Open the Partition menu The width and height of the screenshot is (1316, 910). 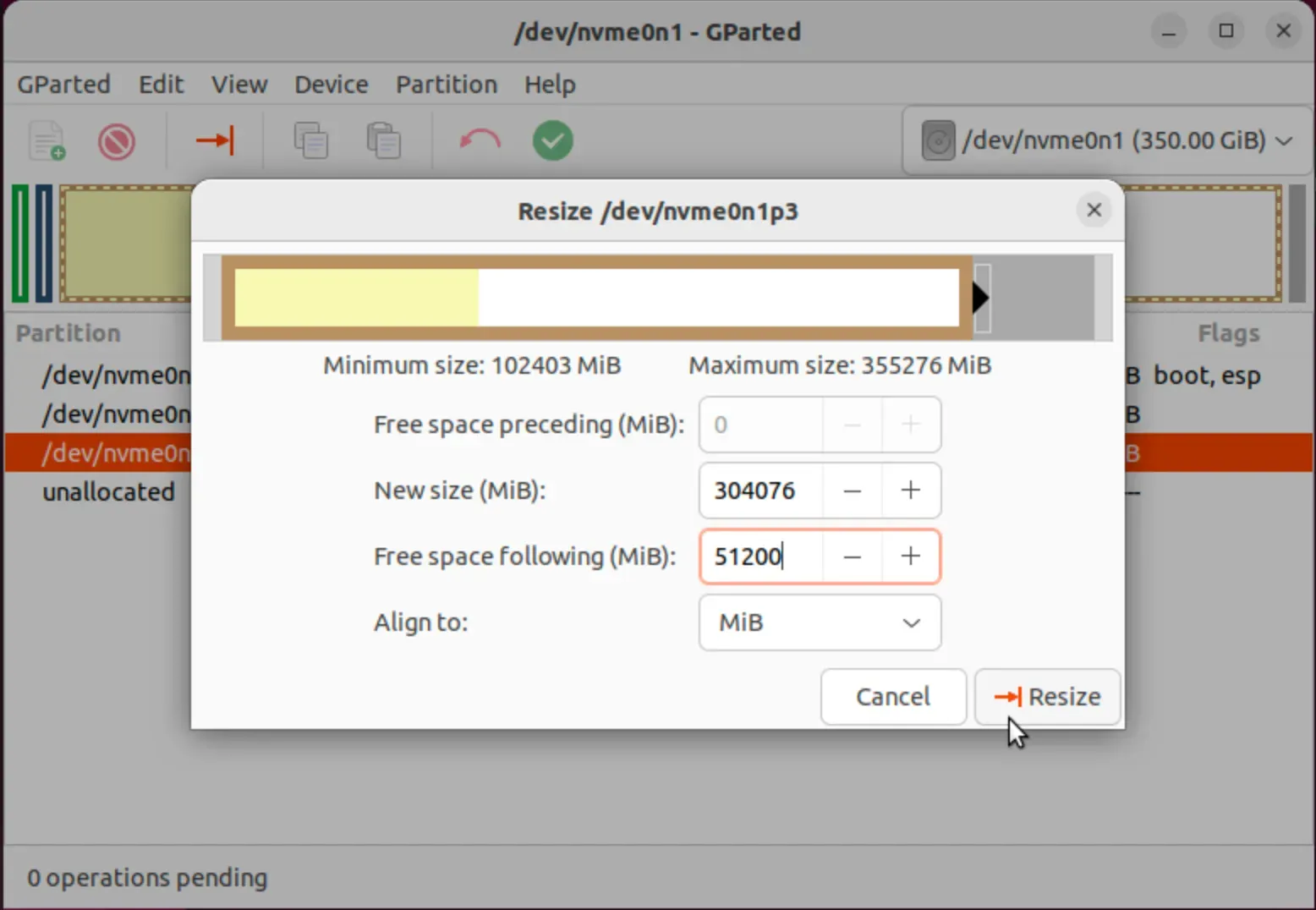click(447, 85)
